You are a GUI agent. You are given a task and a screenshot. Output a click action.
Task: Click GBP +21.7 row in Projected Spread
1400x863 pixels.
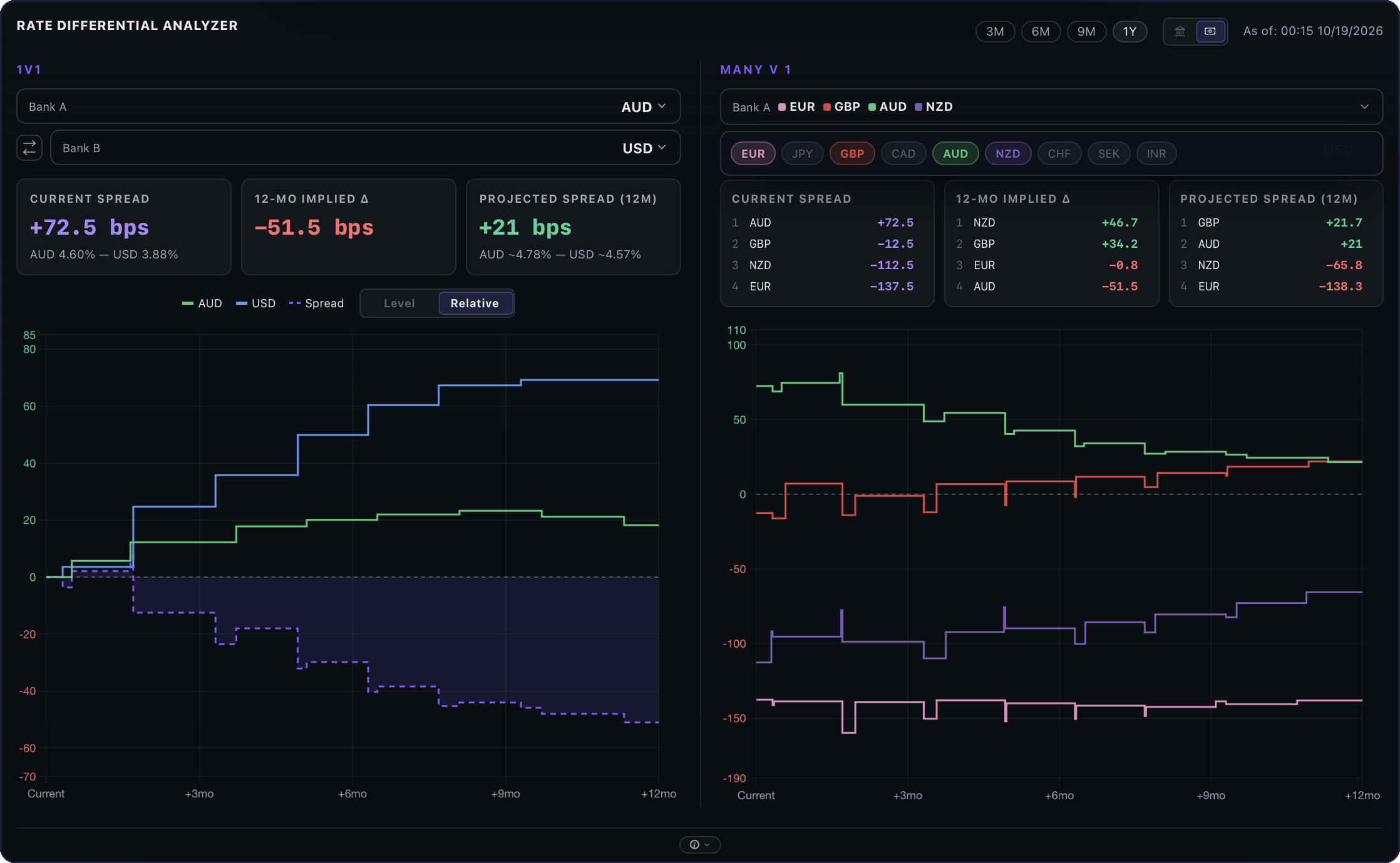[x=1271, y=223]
